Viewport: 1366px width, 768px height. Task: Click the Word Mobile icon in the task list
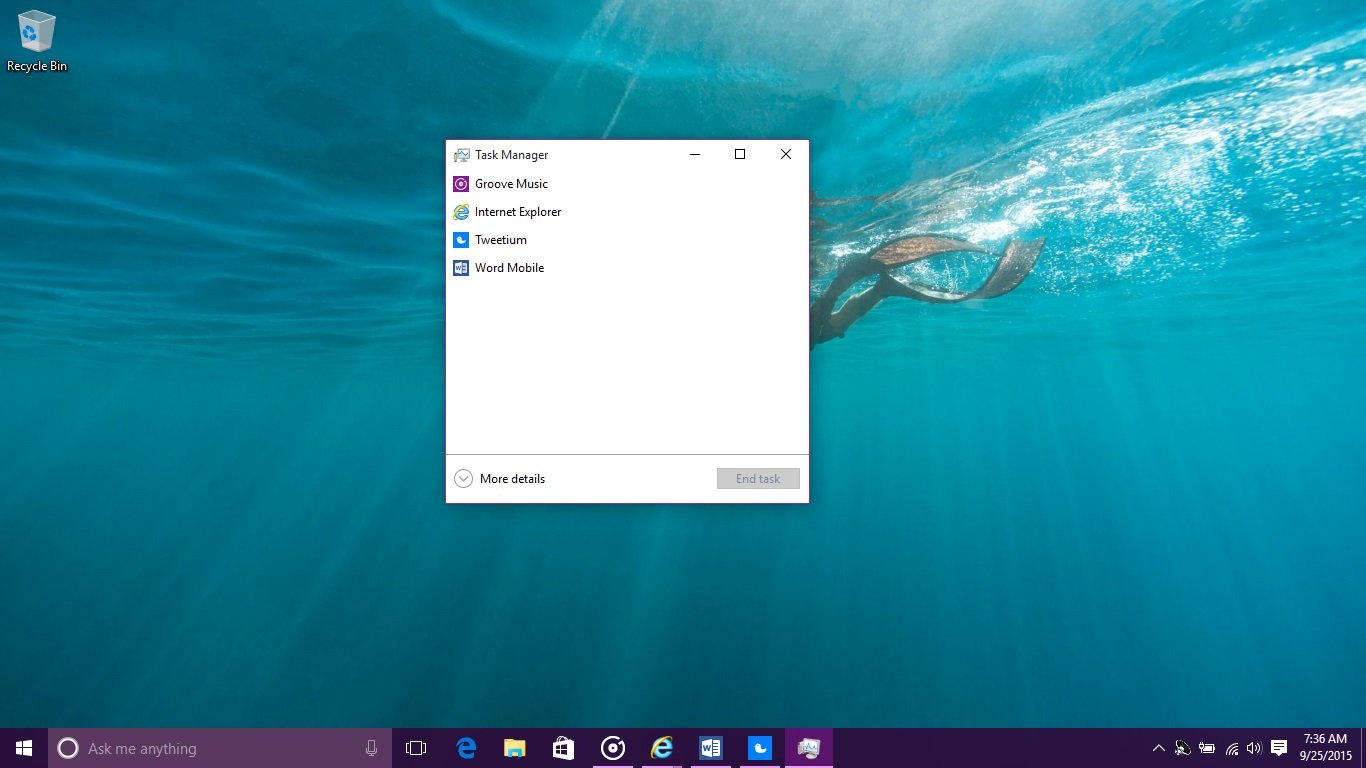461,267
